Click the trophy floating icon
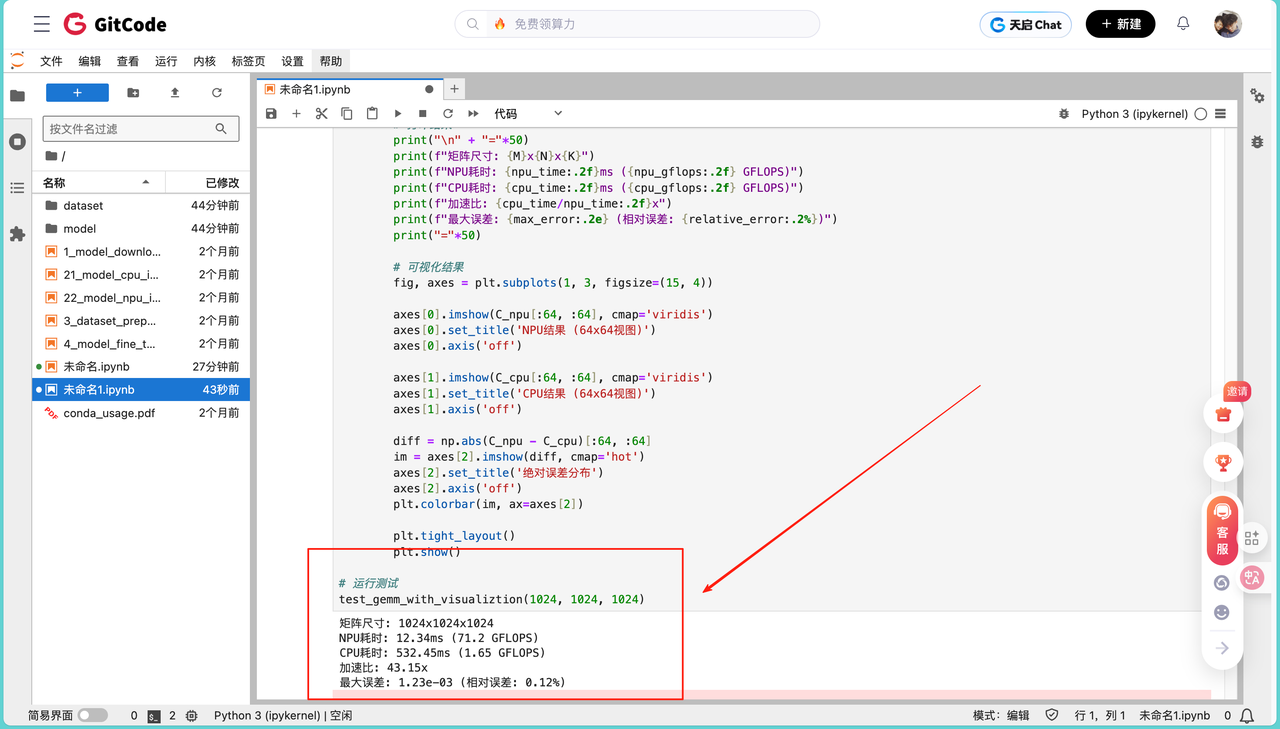This screenshot has width=1280, height=729. [x=1222, y=463]
